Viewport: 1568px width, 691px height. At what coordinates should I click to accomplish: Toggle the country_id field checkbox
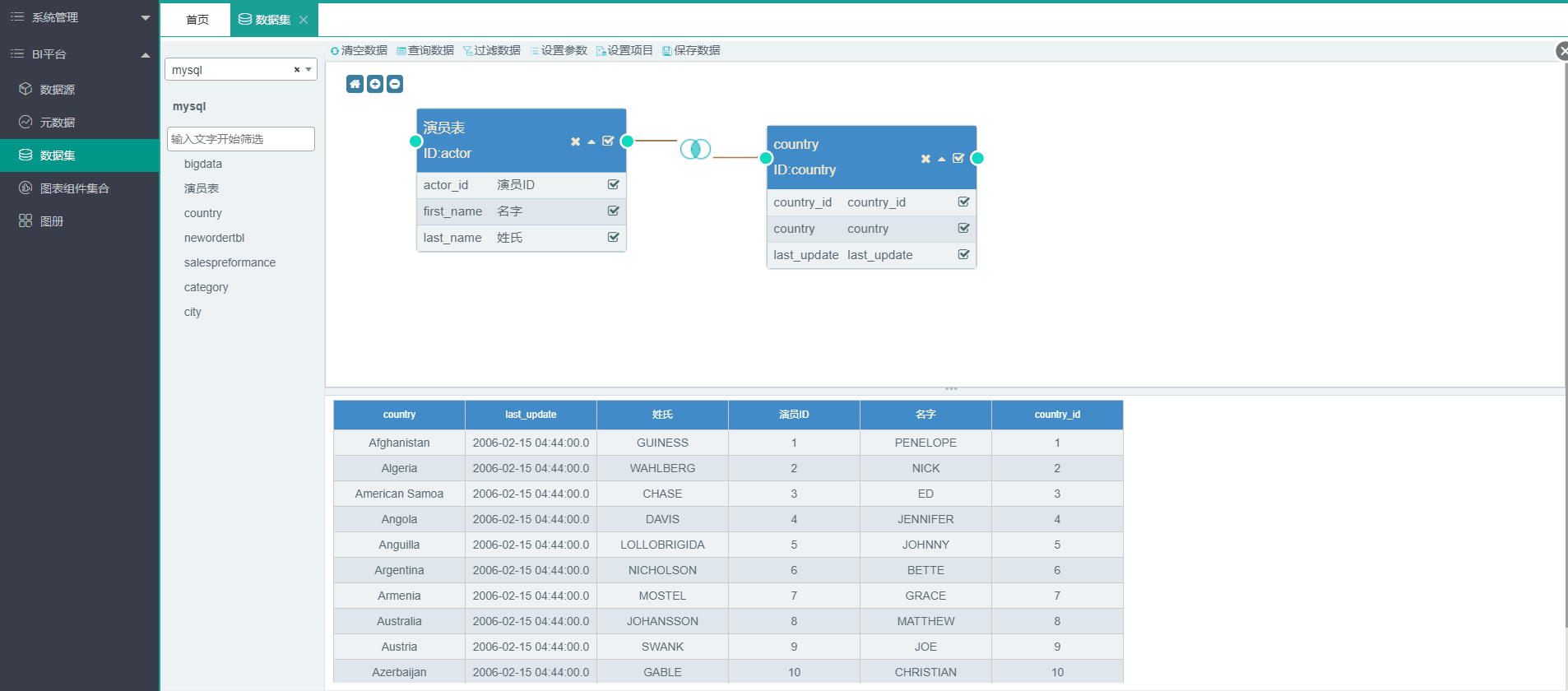pos(963,202)
